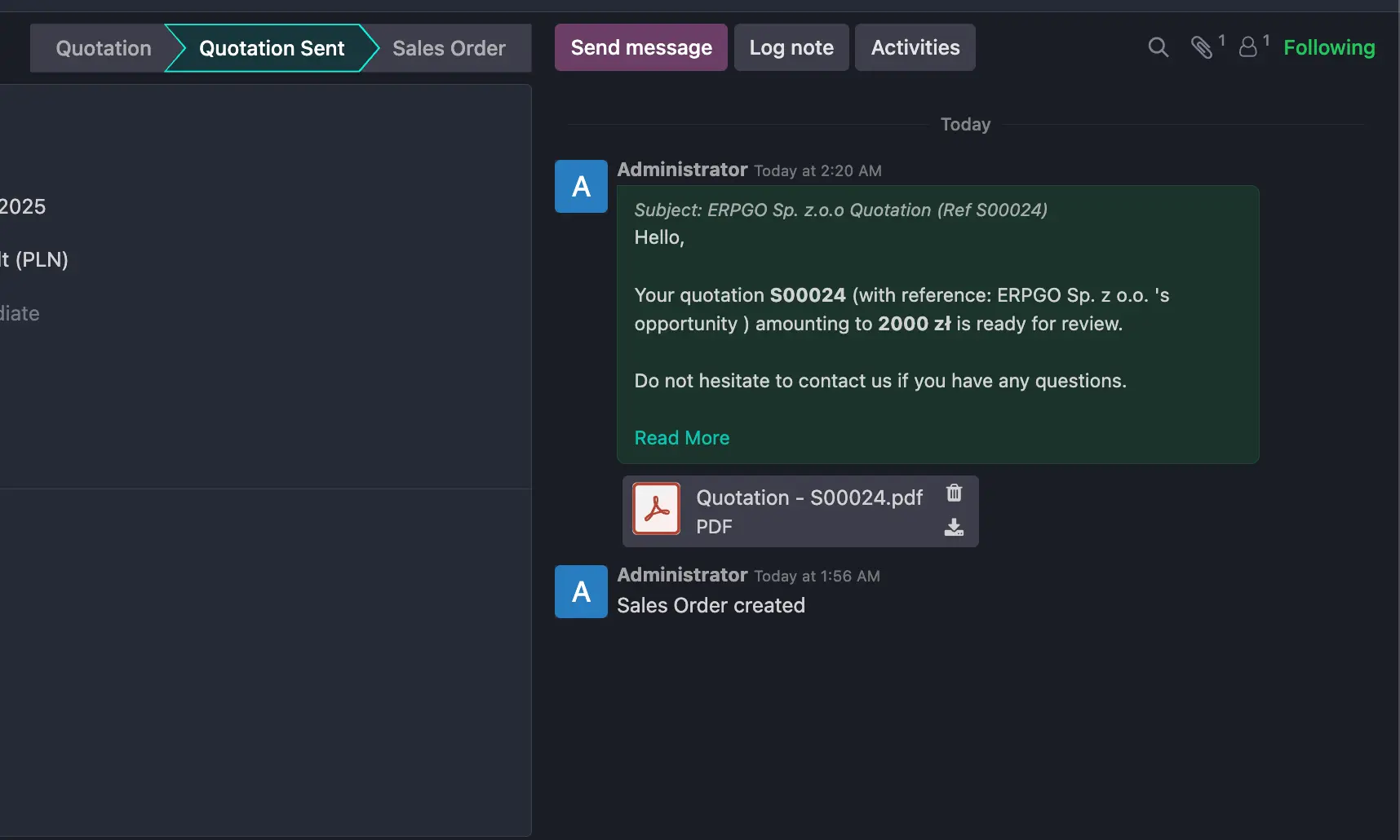The height and width of the screenshot is (840, 1400).
Task: Click the Administrator name on the 2:20 AM message
Action: (x=682, y=170)
